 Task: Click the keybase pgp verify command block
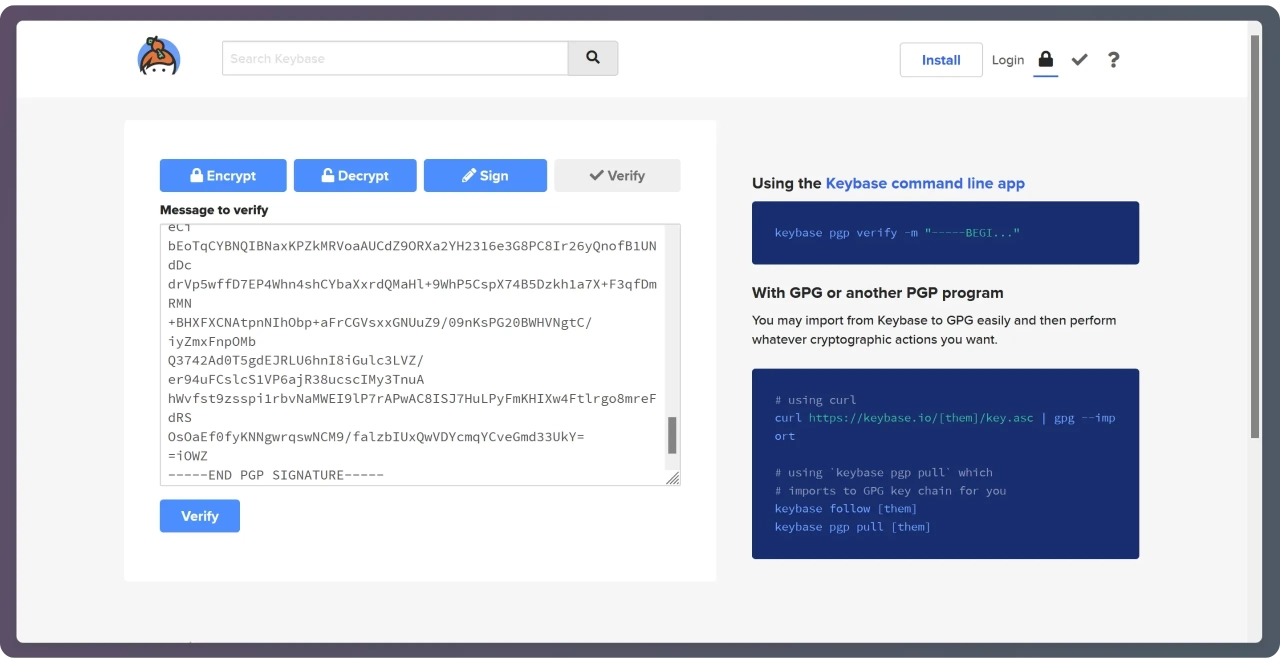[x=945, y=233]
